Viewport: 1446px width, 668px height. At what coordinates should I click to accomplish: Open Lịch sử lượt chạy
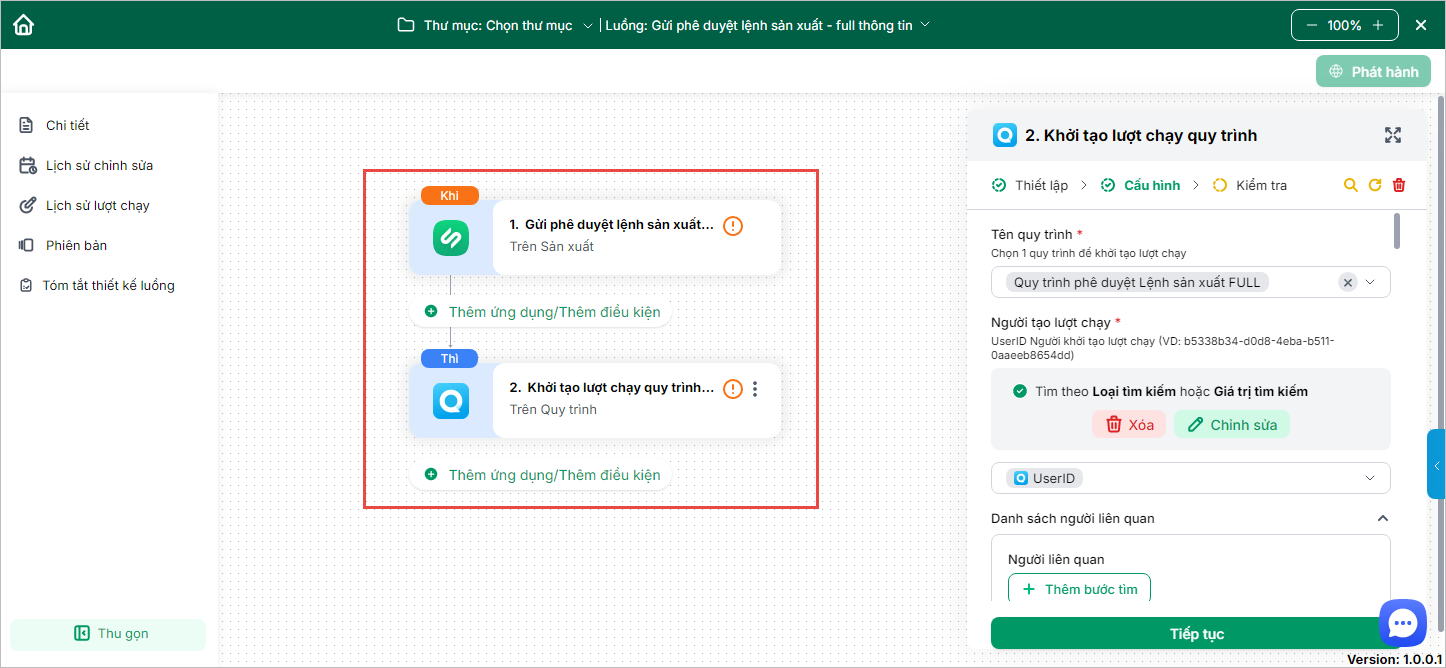point(97,205)
